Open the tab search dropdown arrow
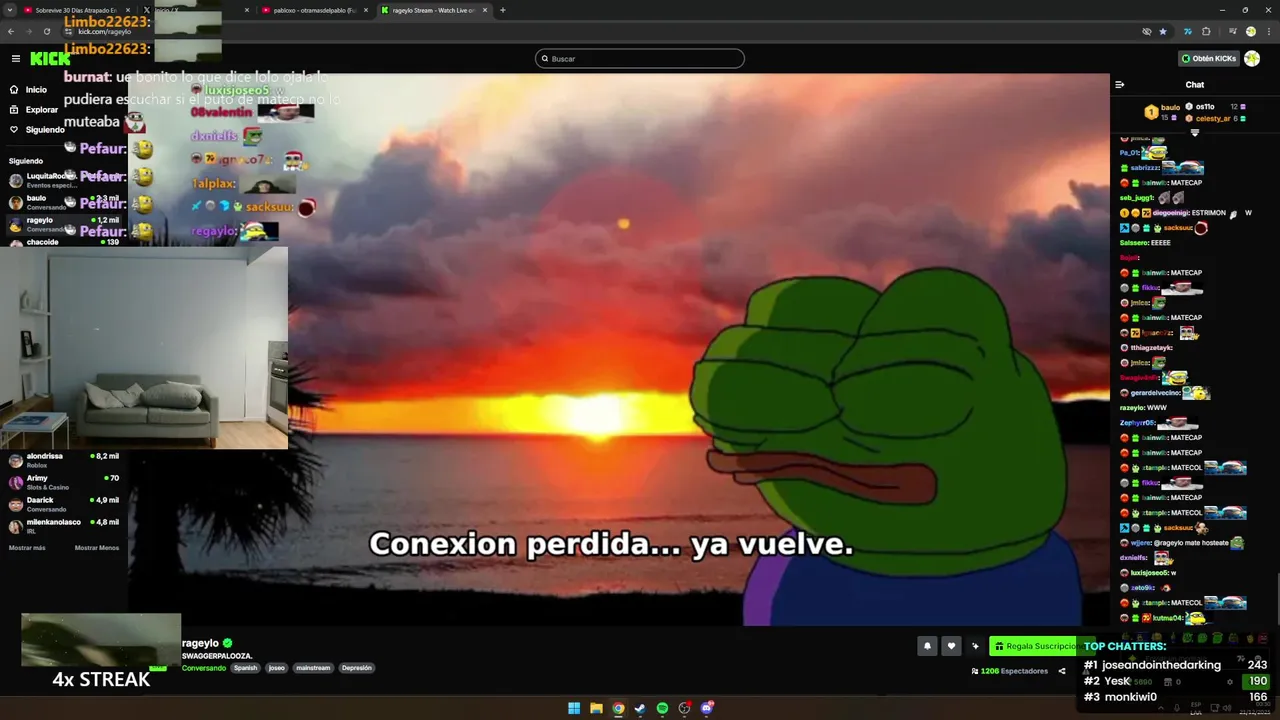This screenshot has width=1280, height=720. tap(10, 10)
